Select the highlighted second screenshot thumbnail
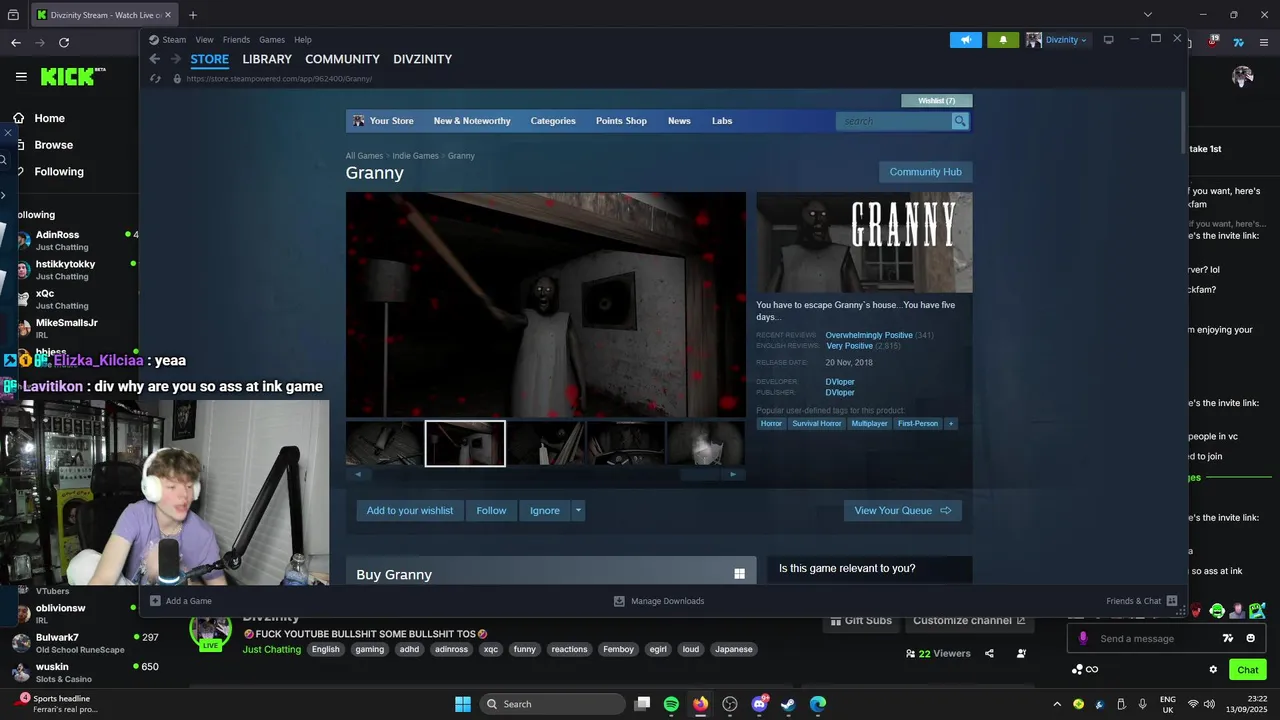This screenshot has width=1280, height=720. click(x=465, y=443)
